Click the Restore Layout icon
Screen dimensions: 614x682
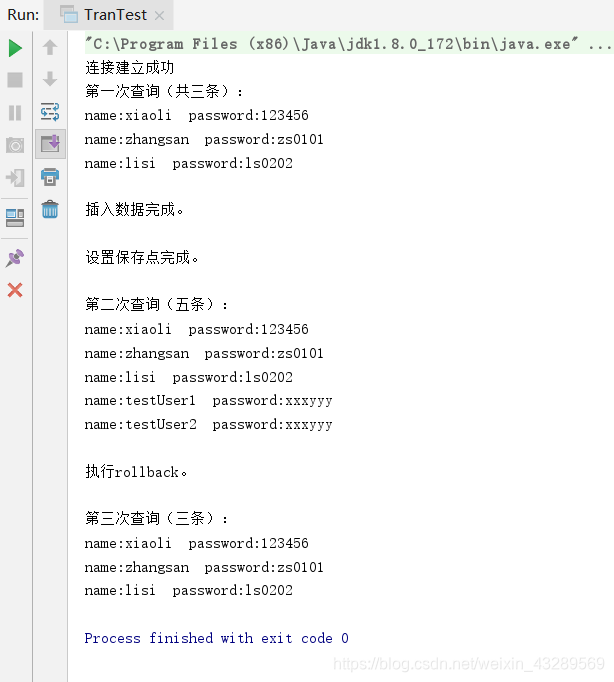tap(15, 217)
